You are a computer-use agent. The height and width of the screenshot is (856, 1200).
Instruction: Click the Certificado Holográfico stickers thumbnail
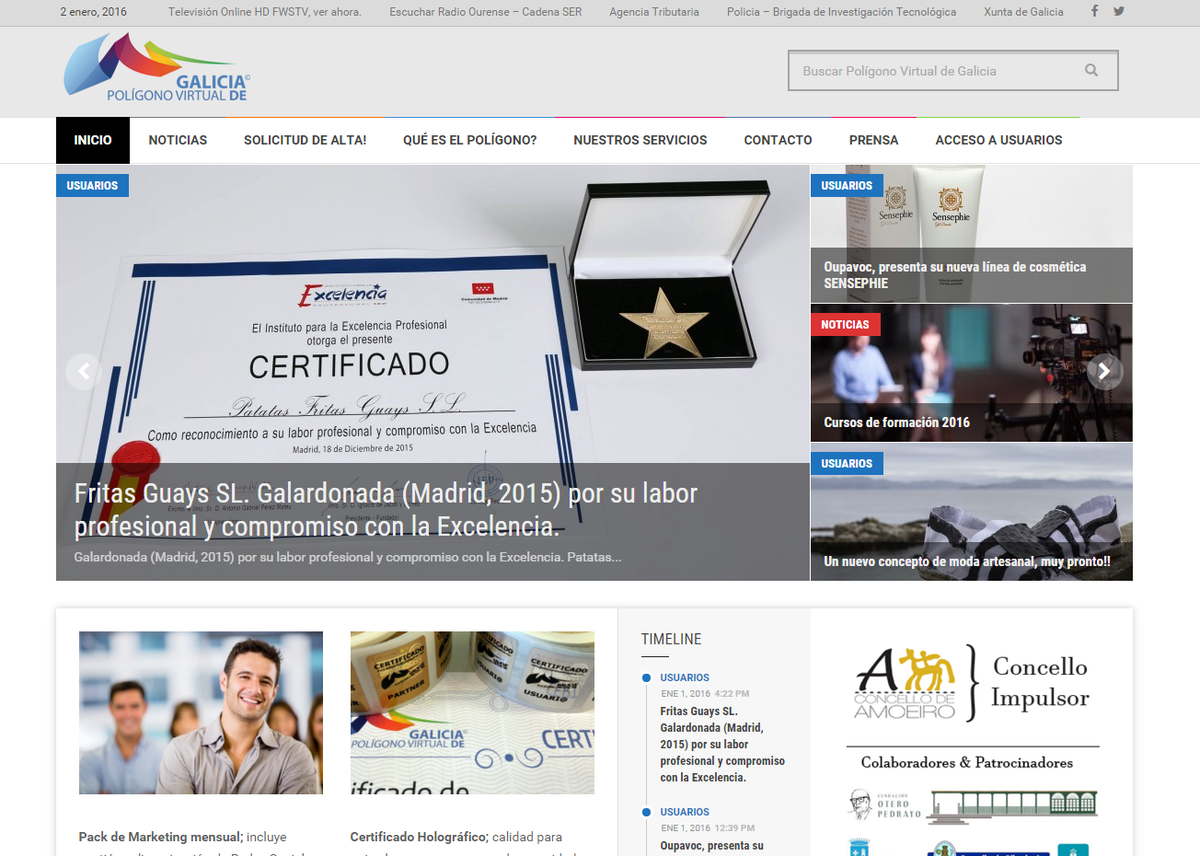(472, 713)
